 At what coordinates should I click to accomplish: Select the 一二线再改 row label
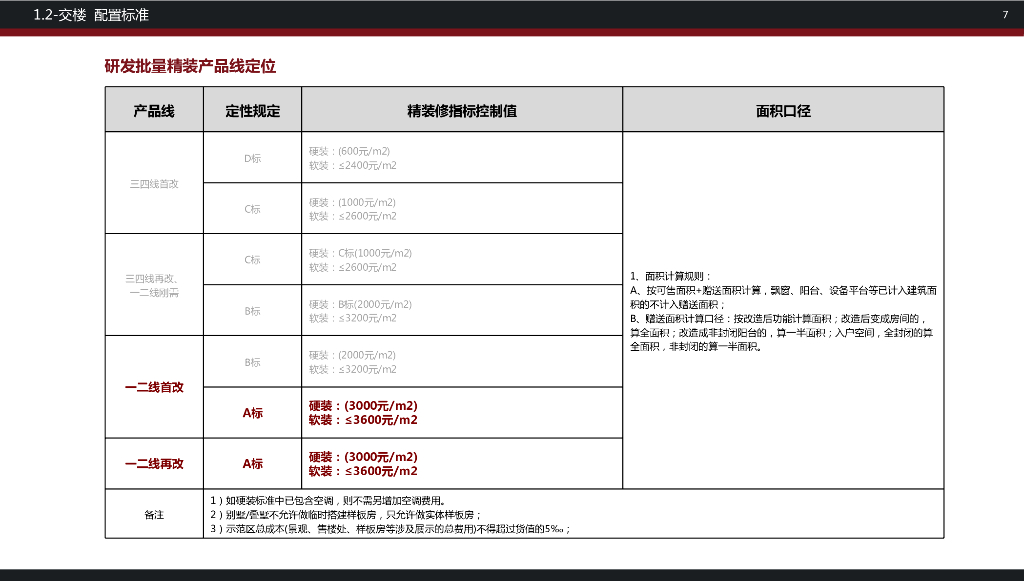pyautogui.click(x=153, y=463)
